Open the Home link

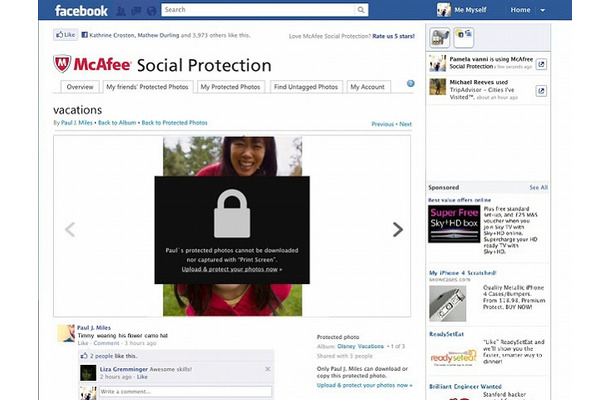click(x=520, y=10)
